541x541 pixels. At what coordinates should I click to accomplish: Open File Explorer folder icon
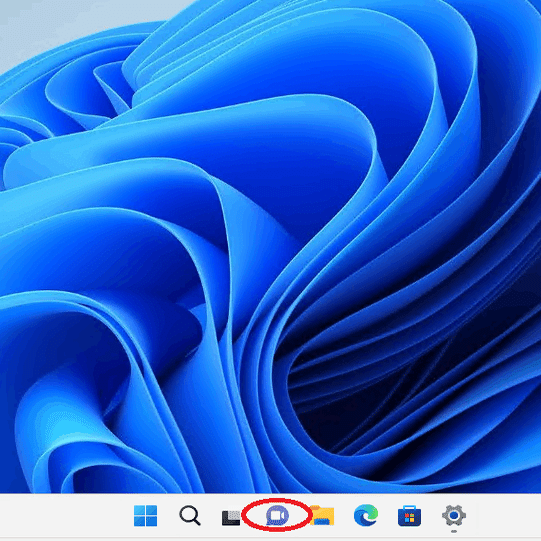[322, 515]
